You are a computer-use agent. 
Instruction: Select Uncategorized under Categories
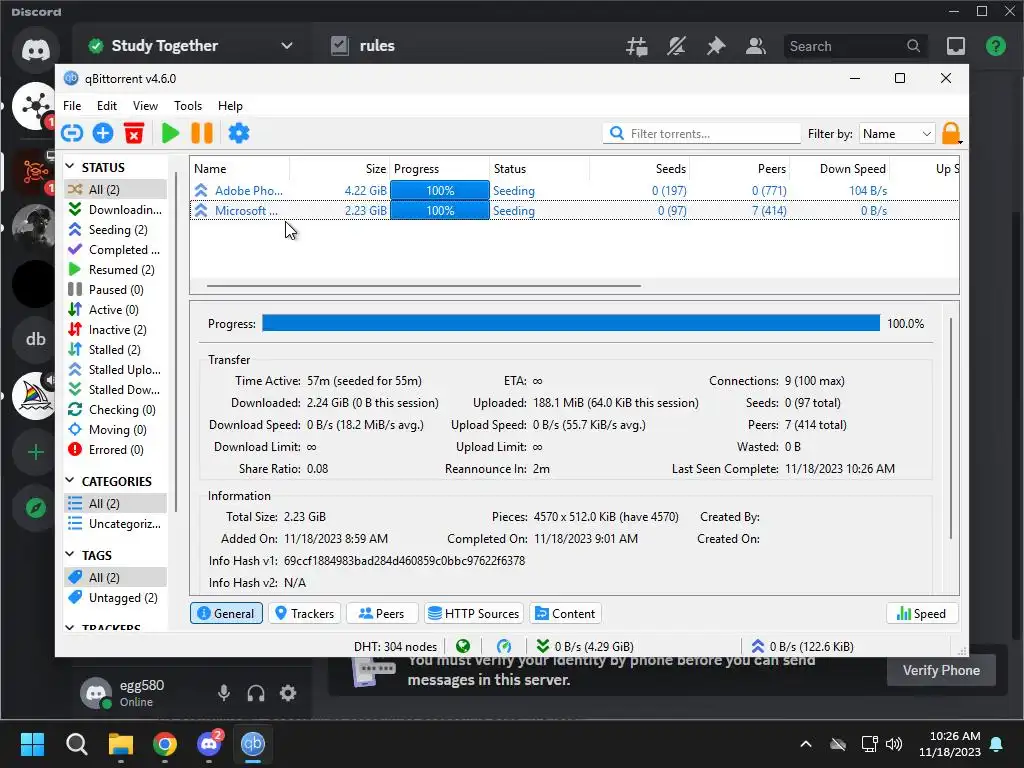[116, 524]
